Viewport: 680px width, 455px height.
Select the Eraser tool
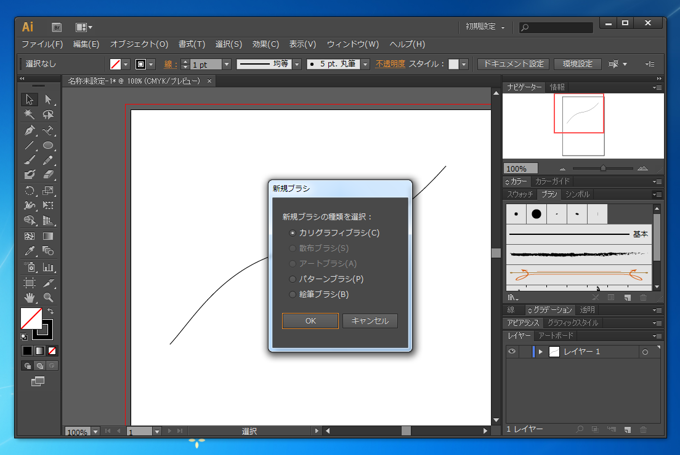click(48, 175)
